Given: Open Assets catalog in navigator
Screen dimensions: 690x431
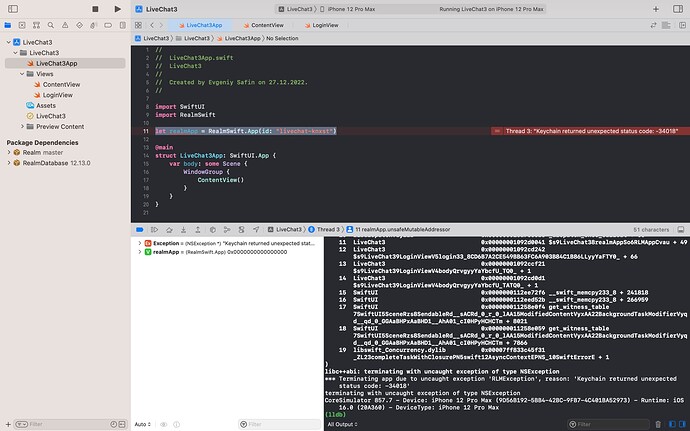Looking at the screenshot, I should [x=47, y=106].
